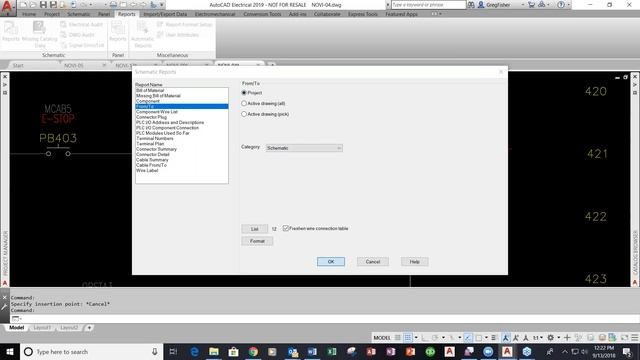Switch to the Project ribbon tab
Screen dimensions: 640x360
[x=52, y=14]
